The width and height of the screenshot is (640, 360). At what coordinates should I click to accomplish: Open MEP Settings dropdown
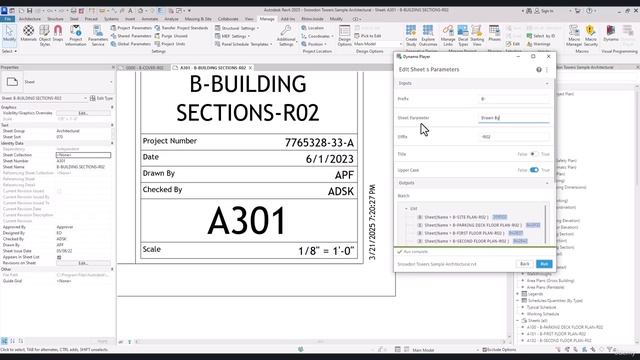pyautogui.click(x=233, y=36)
